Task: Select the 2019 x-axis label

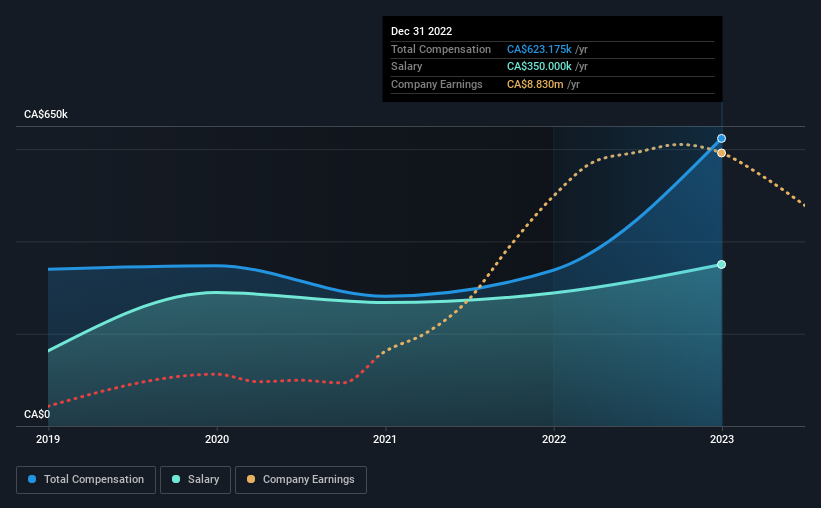Action: click(48, 439)
